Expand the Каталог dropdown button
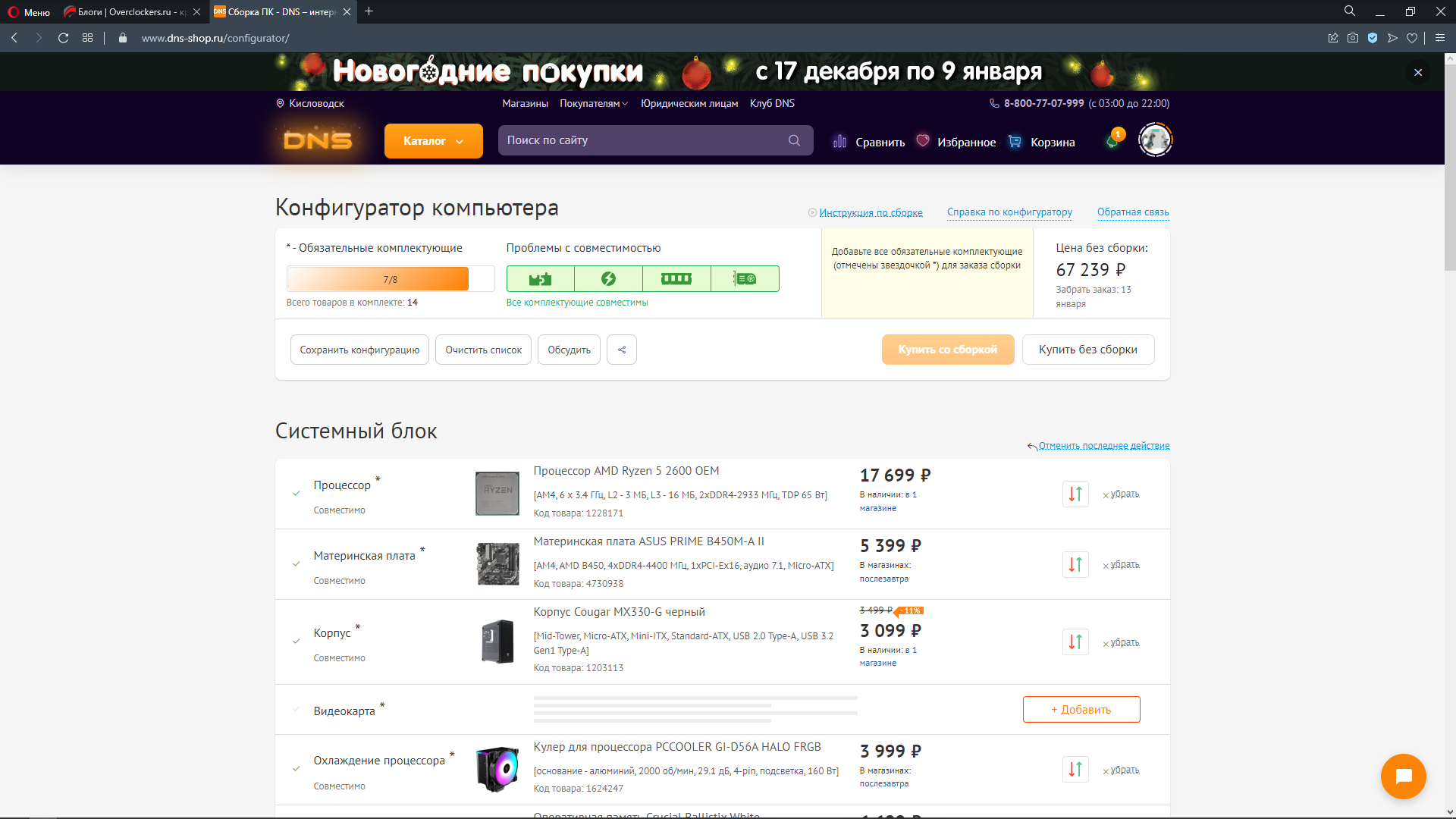The image size is (1456, 819). pyautogui.click(x=433, y=141)
